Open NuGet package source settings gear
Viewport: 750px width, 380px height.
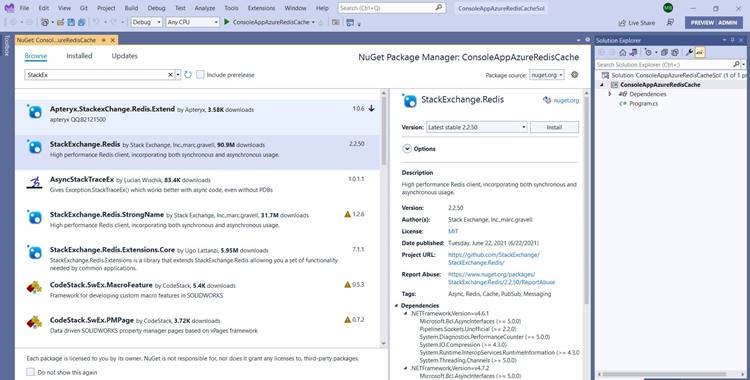575,75
